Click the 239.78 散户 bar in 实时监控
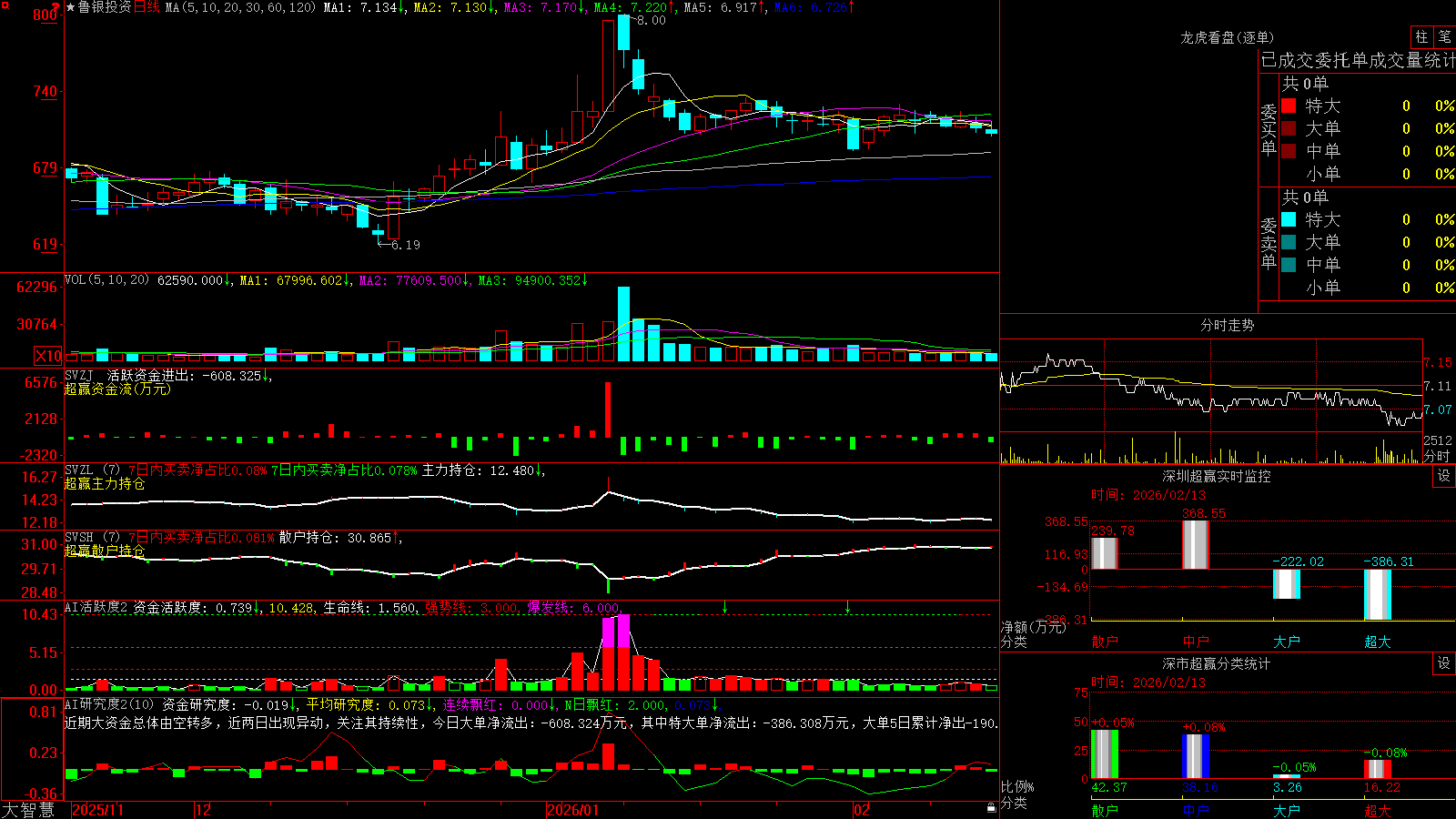 [x=1105, y=553]
